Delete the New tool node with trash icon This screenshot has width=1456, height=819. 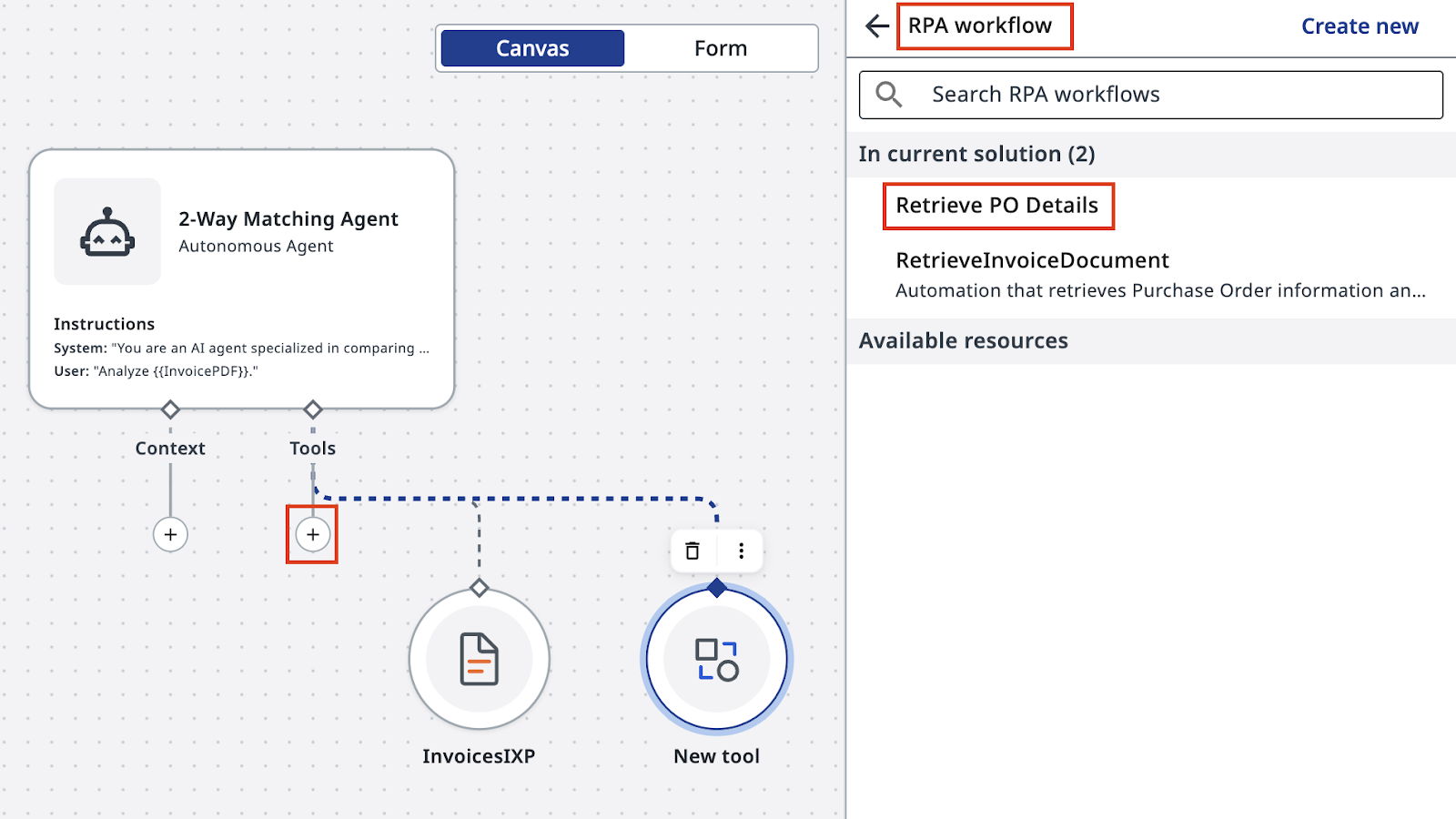click(693, 551)
